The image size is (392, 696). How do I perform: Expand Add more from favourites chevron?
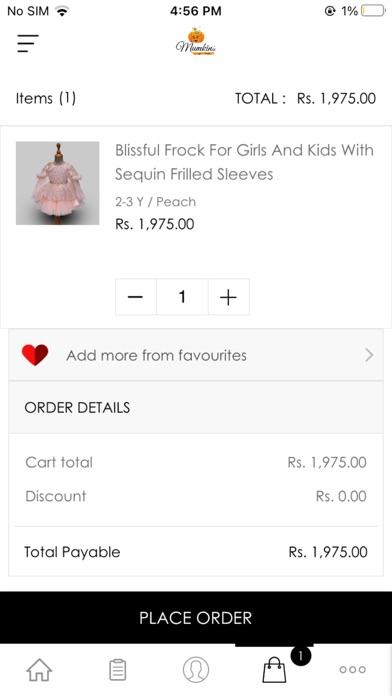369,355
